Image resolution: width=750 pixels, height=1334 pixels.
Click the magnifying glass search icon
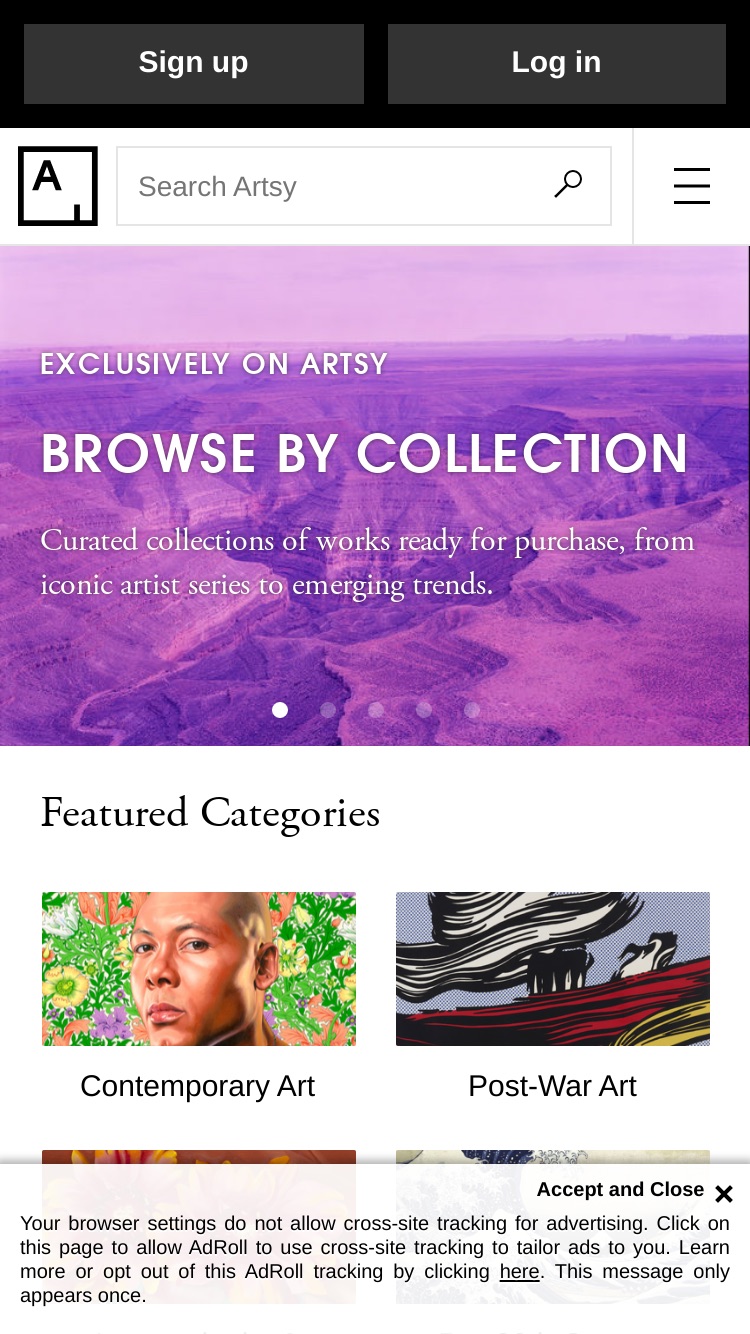coord(568,185)
